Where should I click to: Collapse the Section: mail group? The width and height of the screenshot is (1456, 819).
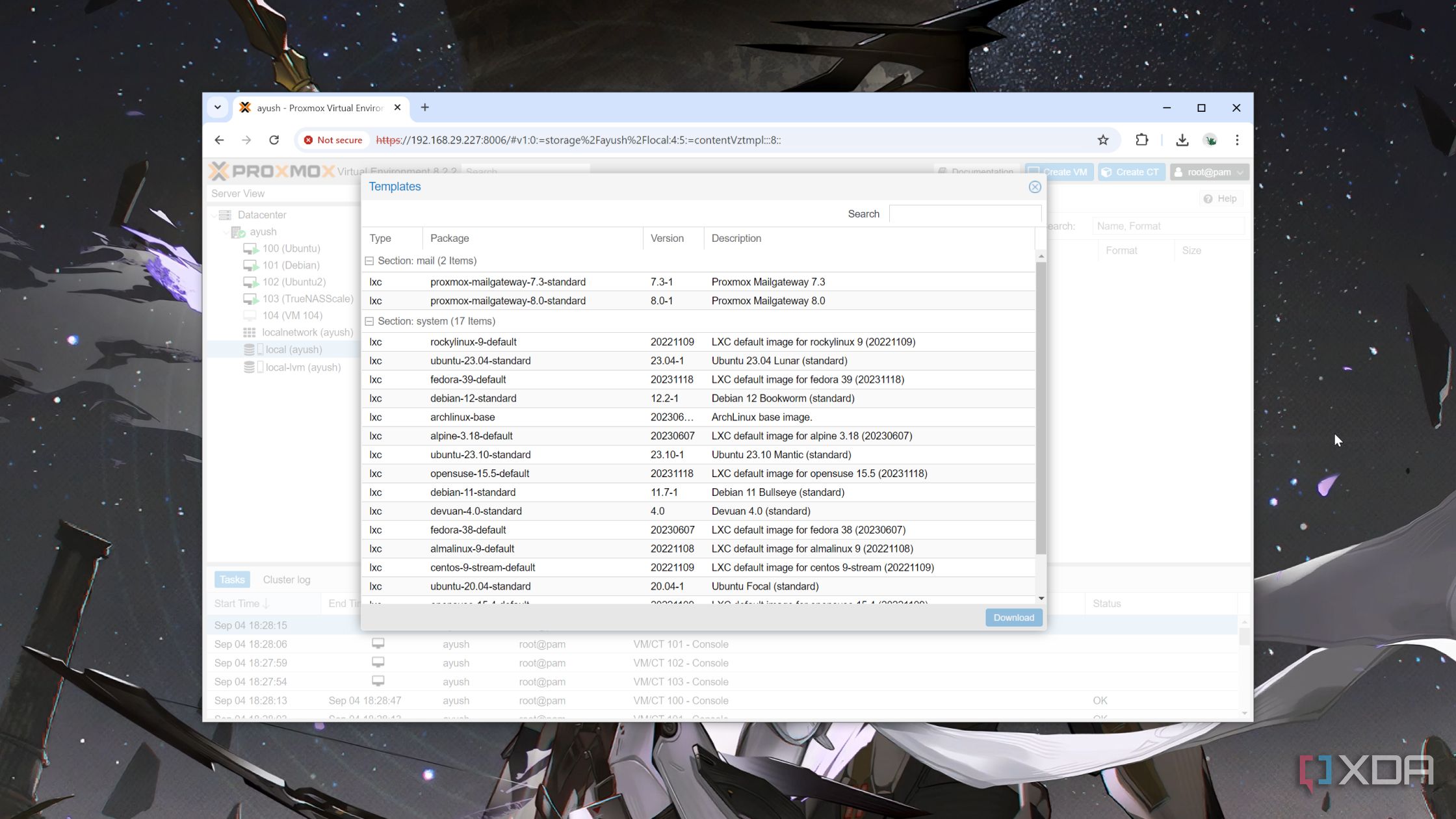tap(370, 260)
